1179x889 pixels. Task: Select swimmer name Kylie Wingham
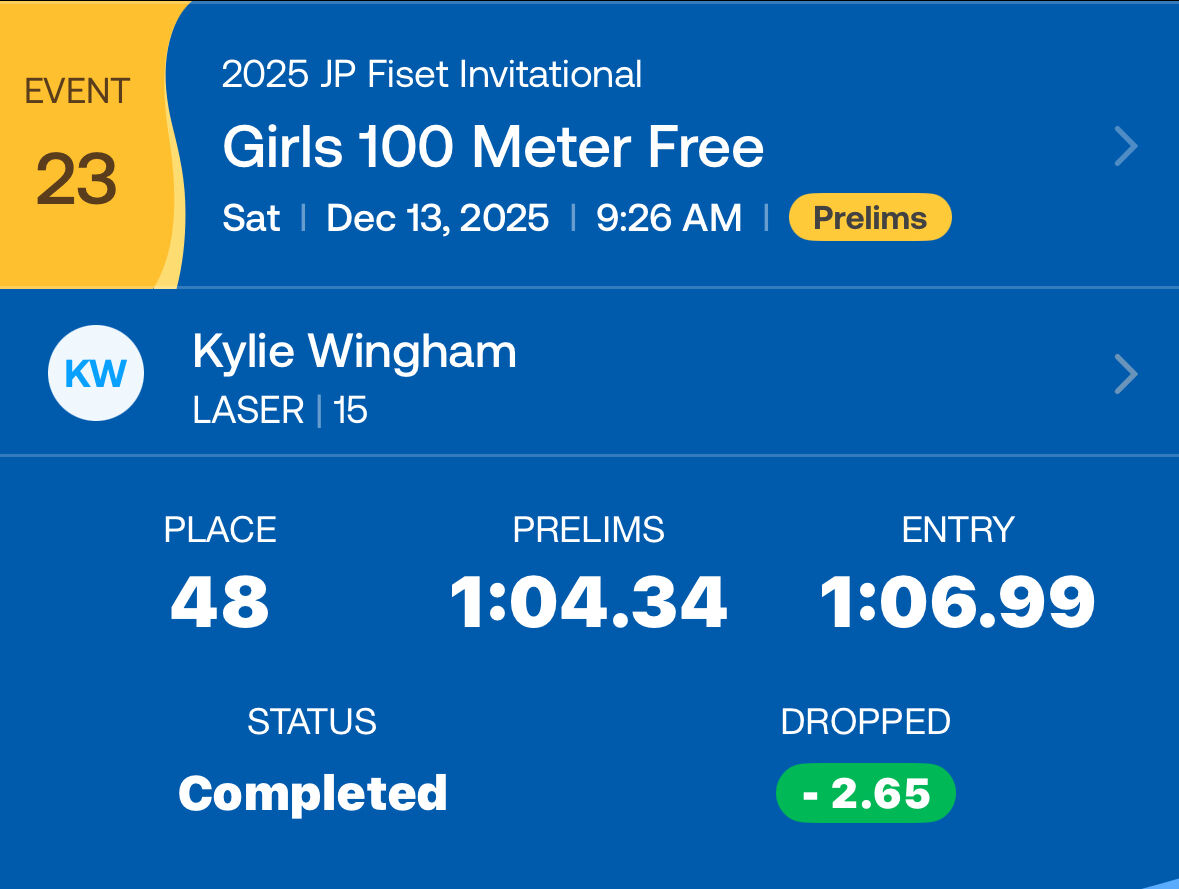[354, 352]
